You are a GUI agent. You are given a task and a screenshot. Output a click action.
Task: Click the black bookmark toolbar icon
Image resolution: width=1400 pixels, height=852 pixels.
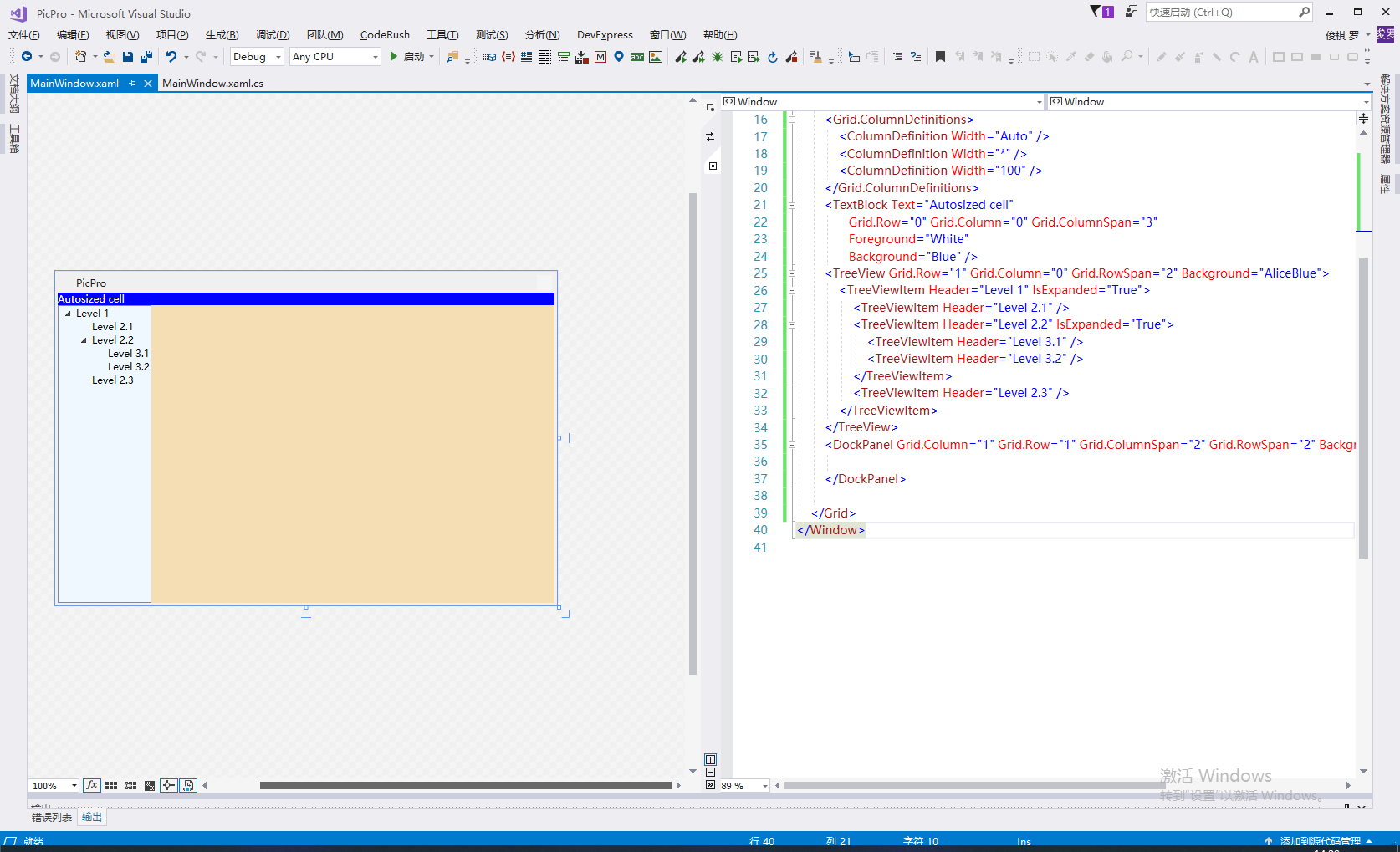tap(940, 57)
